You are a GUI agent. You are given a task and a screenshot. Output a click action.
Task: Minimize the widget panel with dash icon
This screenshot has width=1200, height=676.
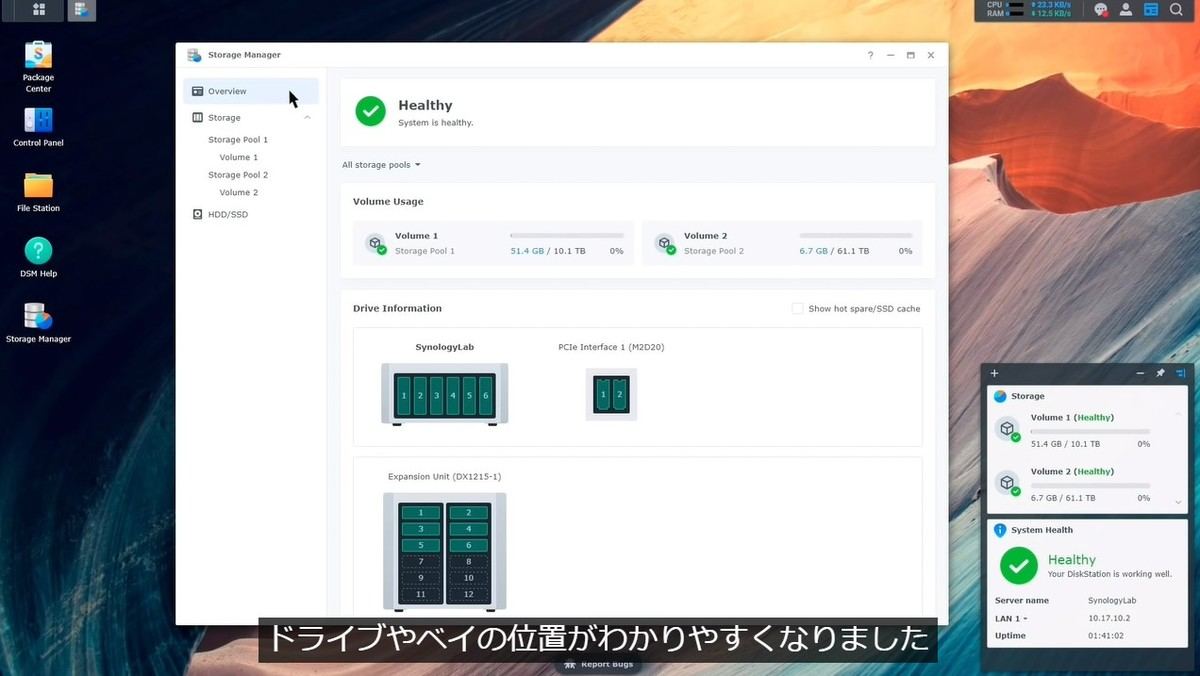point(1140,373)
